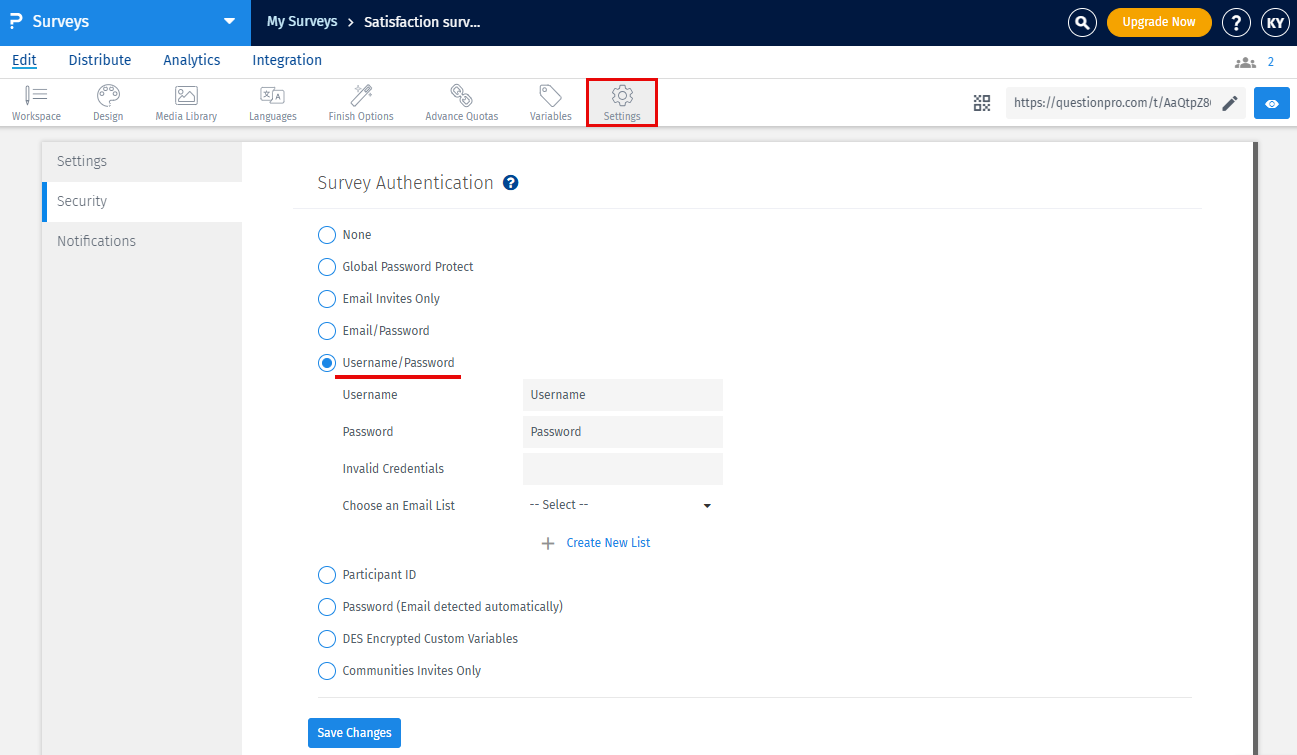1297x755 pixels.
Task: Select the Settings gear icon
Action: tap(621, 101)
